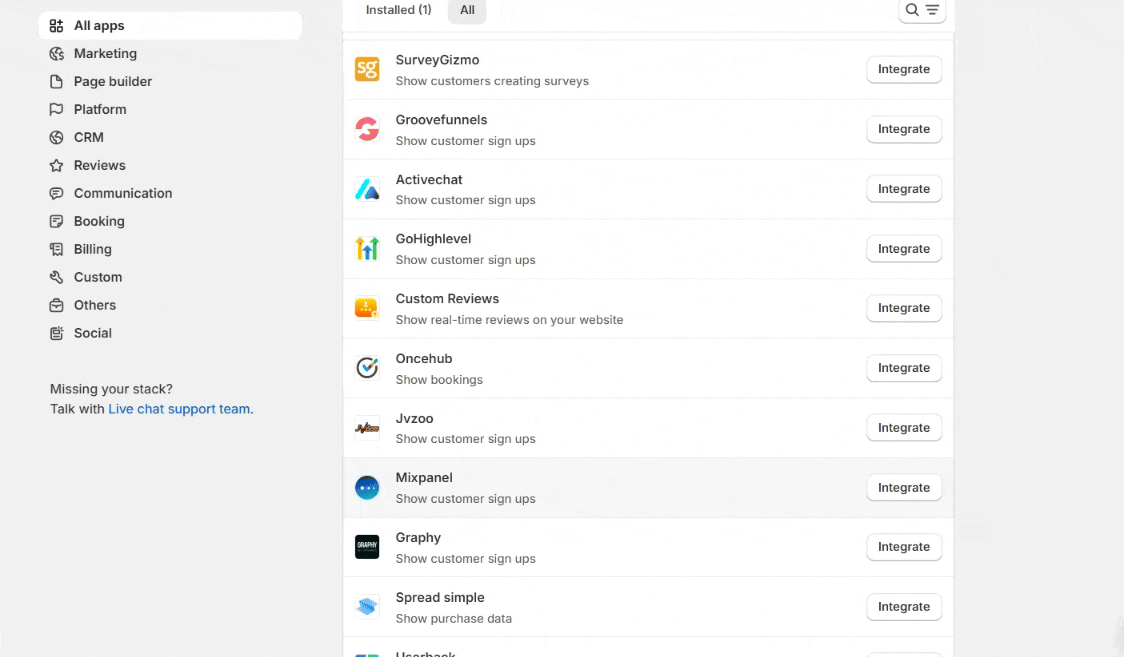Click the filter lines icon
Image resolution: width=1124 pixels, height=657 pixels.
932,10
